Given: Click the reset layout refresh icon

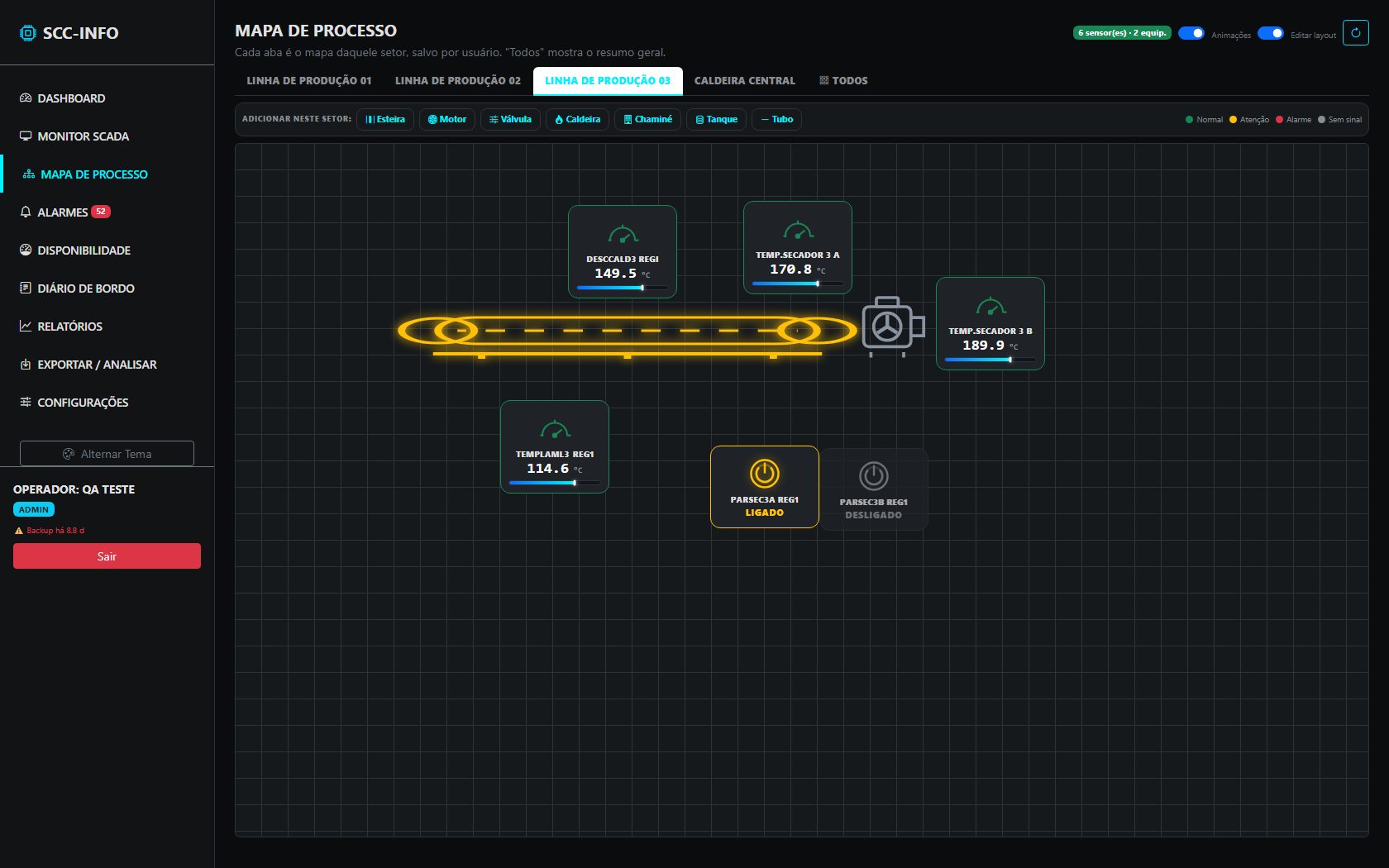Looking at the screenshot, I should point(1355,33).
